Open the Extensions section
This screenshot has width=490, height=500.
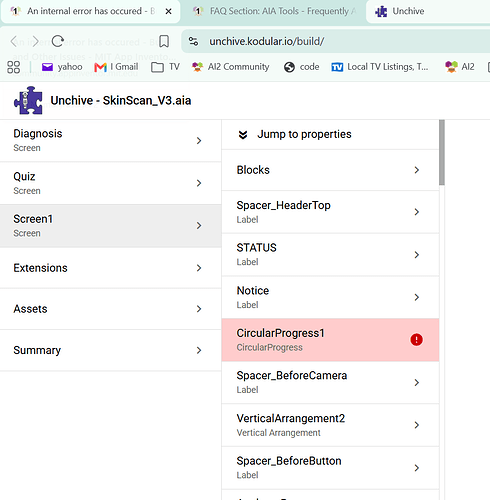pyautogui.click(x=111, y=268)
